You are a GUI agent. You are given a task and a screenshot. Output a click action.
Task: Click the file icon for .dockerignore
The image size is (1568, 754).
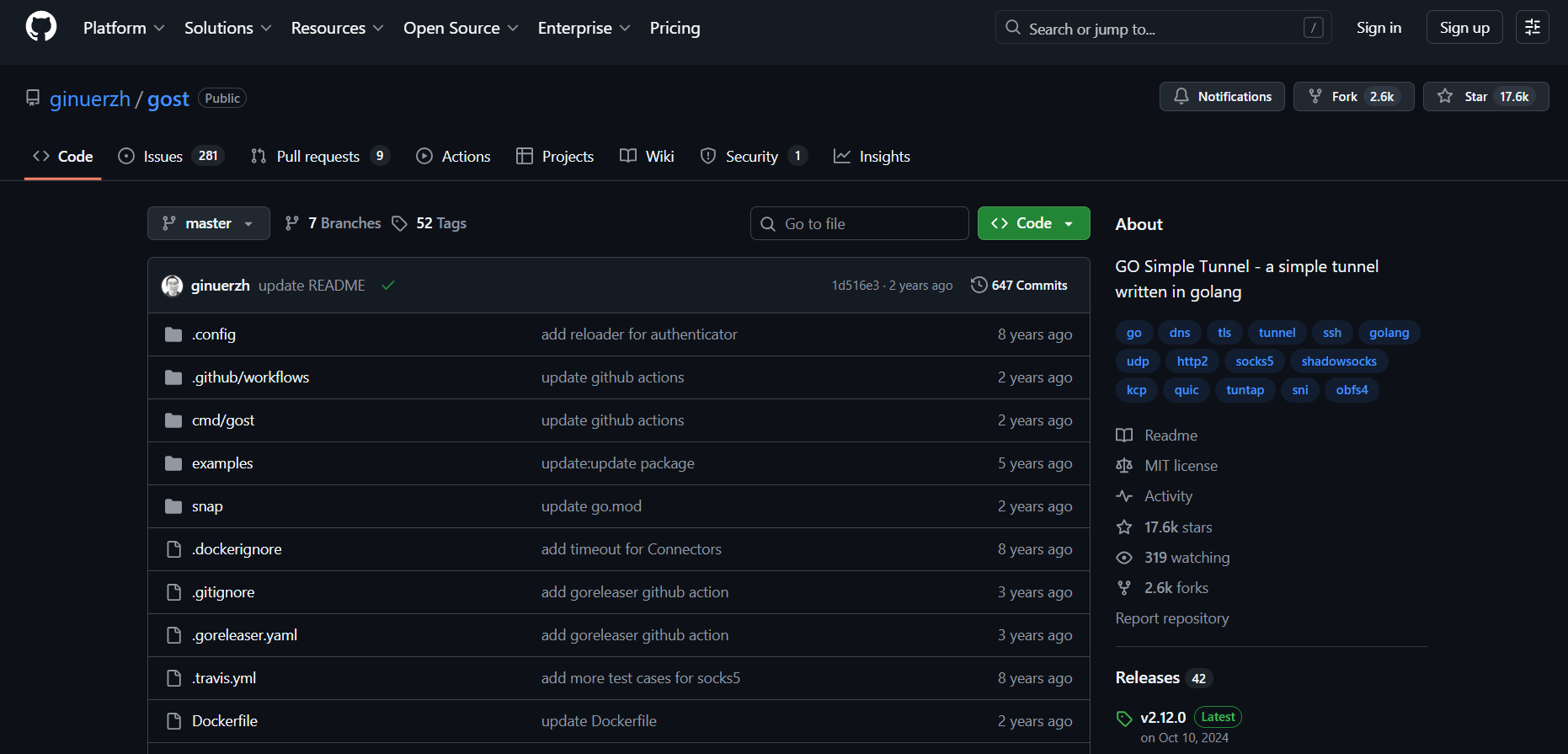(x=173, y=549)
